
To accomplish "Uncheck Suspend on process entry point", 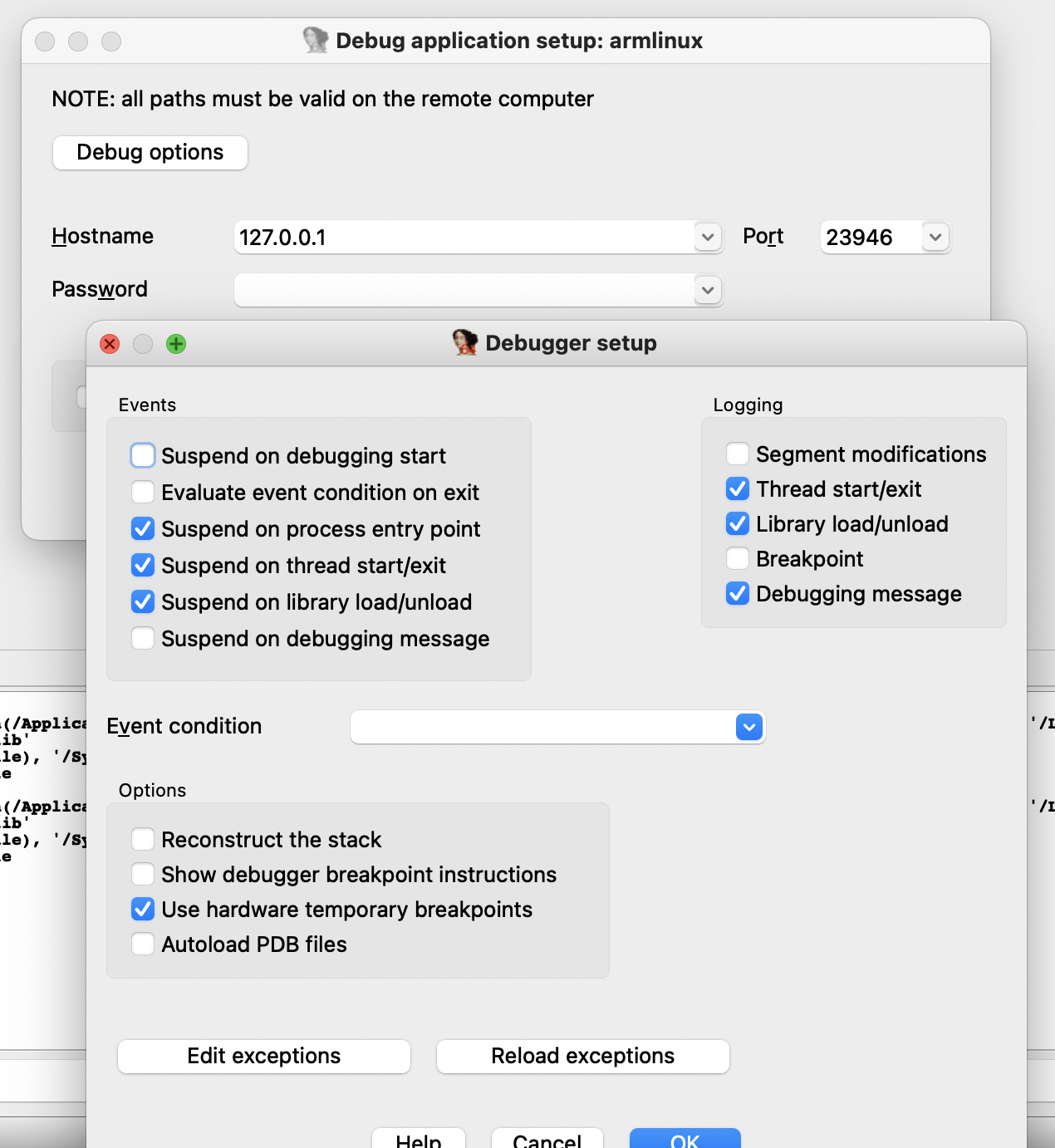I will pyautogui.click(x=143, y=528).
